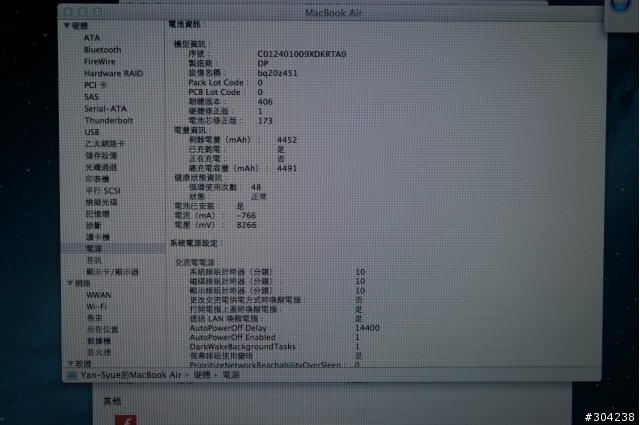Select FireWire in the sidebar

pos(100,62)
